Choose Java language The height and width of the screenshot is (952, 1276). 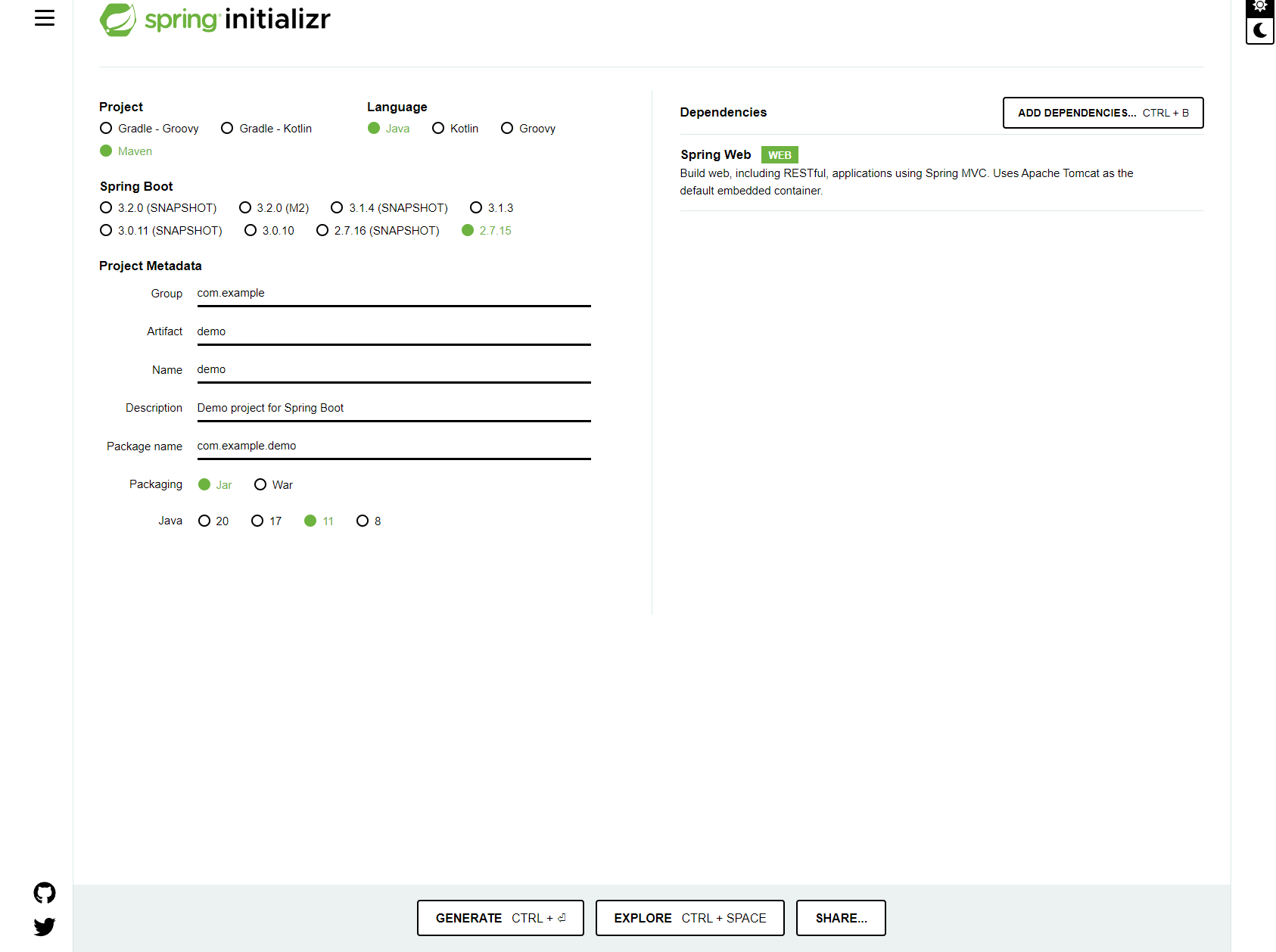389,129
